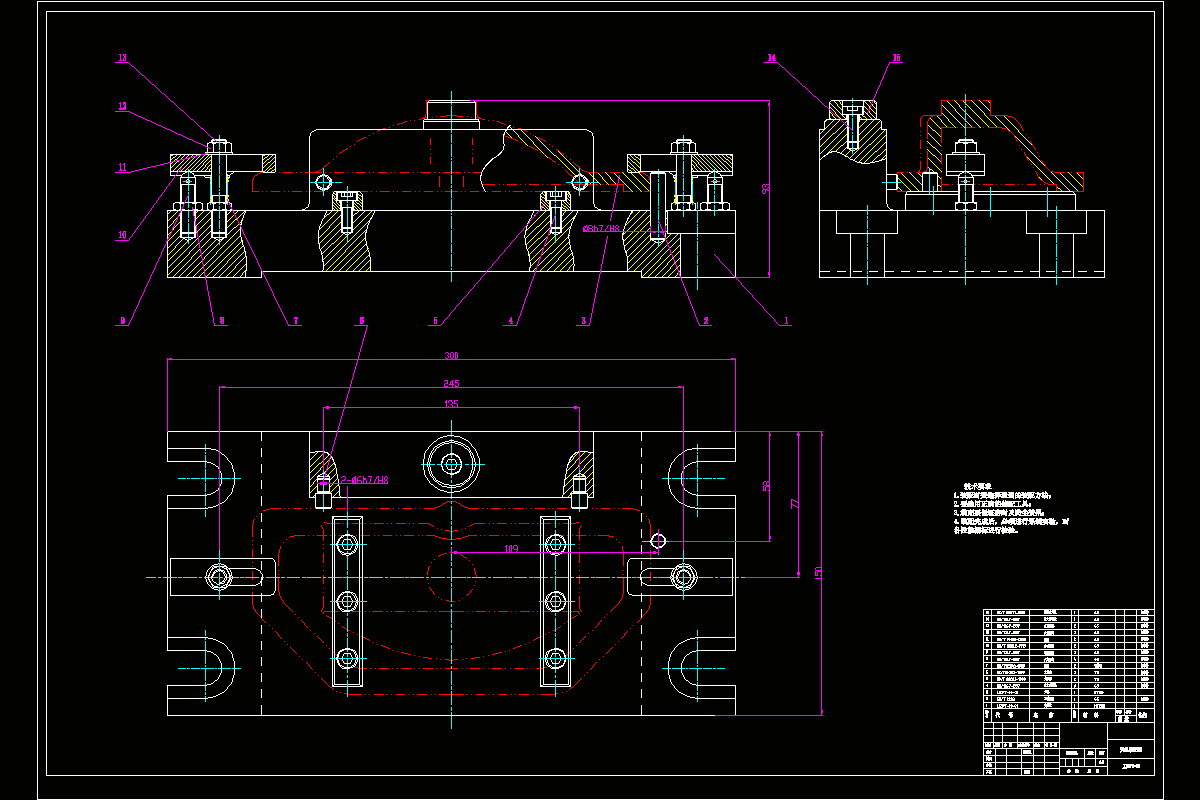Select part balloon number 1
Image resolution: width=1200 pixels, height=800 pixels.
(x=786, y=321)
